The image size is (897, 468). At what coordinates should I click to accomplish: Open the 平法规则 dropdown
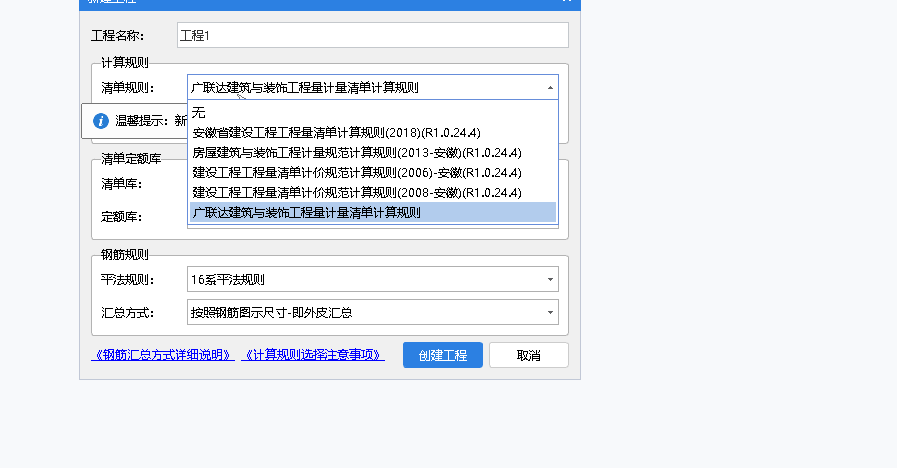[372, 279]
